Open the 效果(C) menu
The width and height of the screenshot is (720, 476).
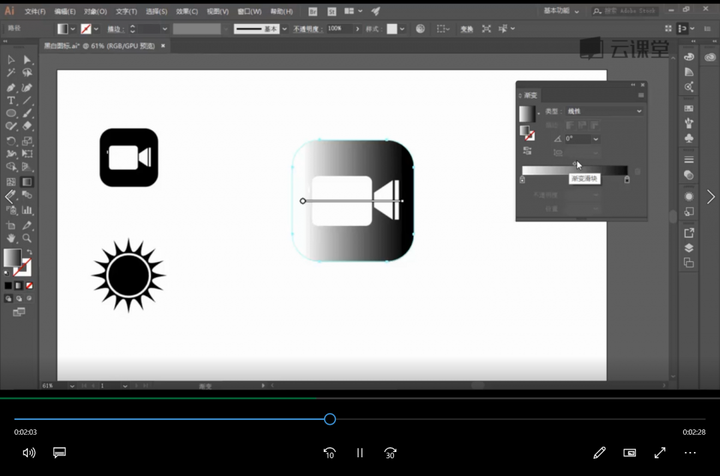click(187, 11)
